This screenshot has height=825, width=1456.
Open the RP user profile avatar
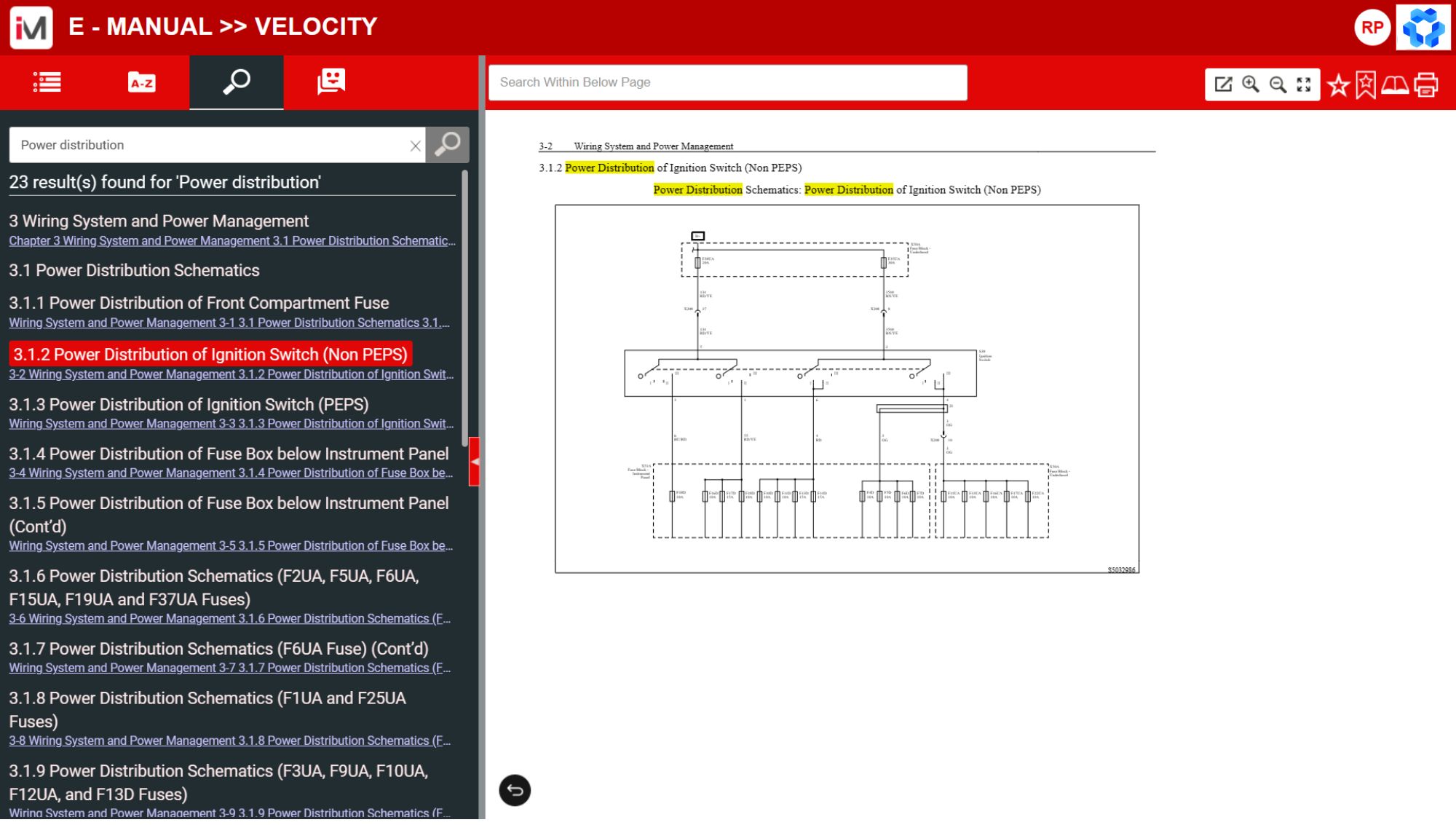tap(1372, 28)
